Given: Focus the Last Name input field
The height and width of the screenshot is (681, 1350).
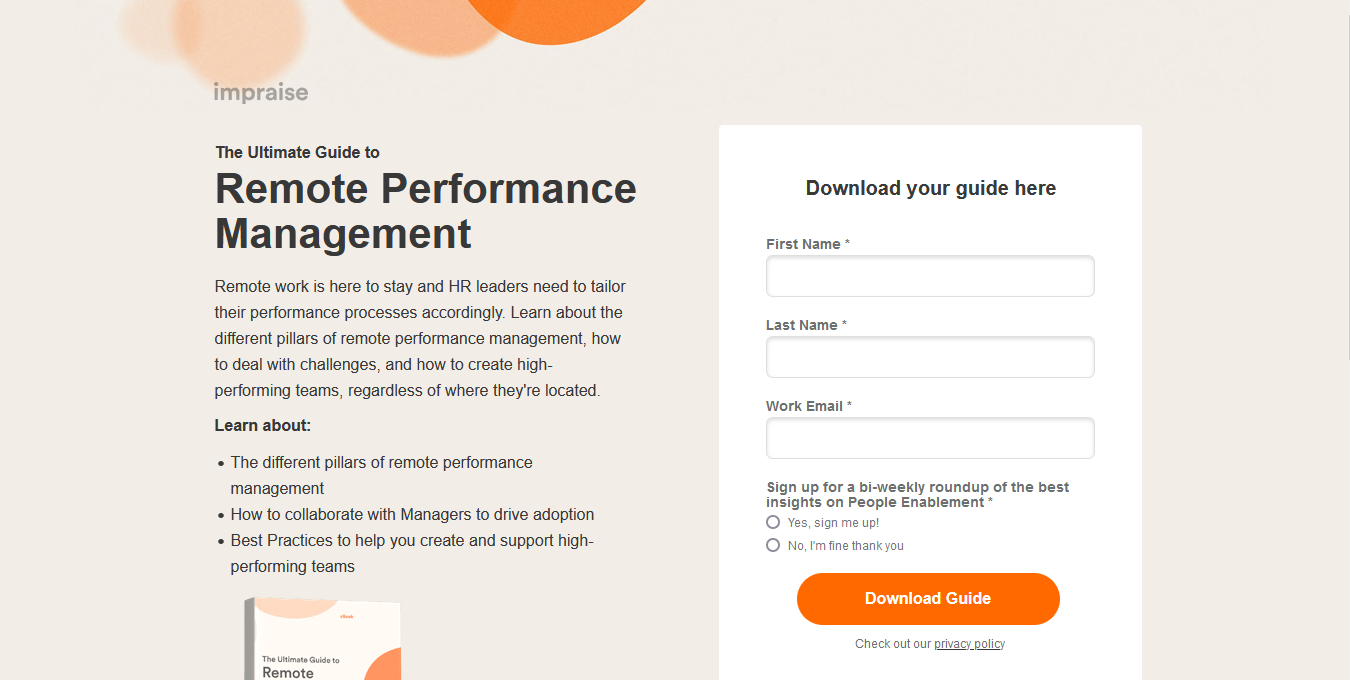Looking at the screenshot, I should tap(930, 357).
